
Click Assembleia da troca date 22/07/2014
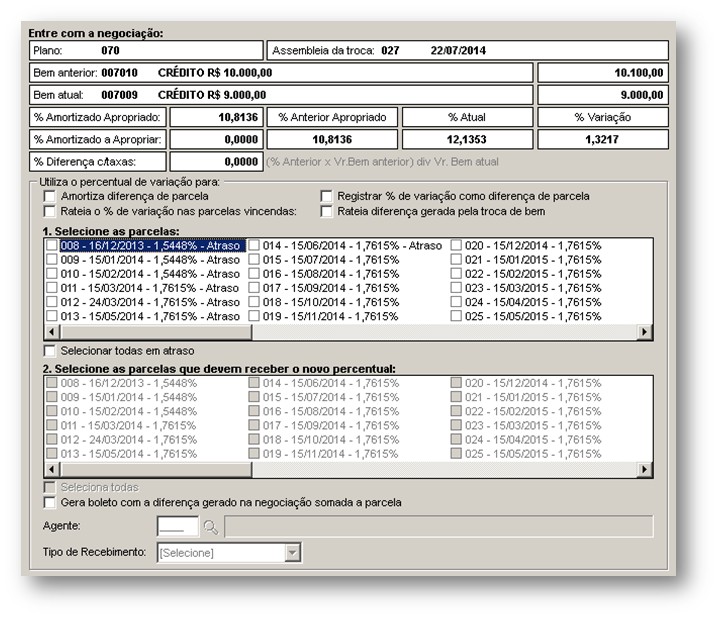[x=458, y=50]
